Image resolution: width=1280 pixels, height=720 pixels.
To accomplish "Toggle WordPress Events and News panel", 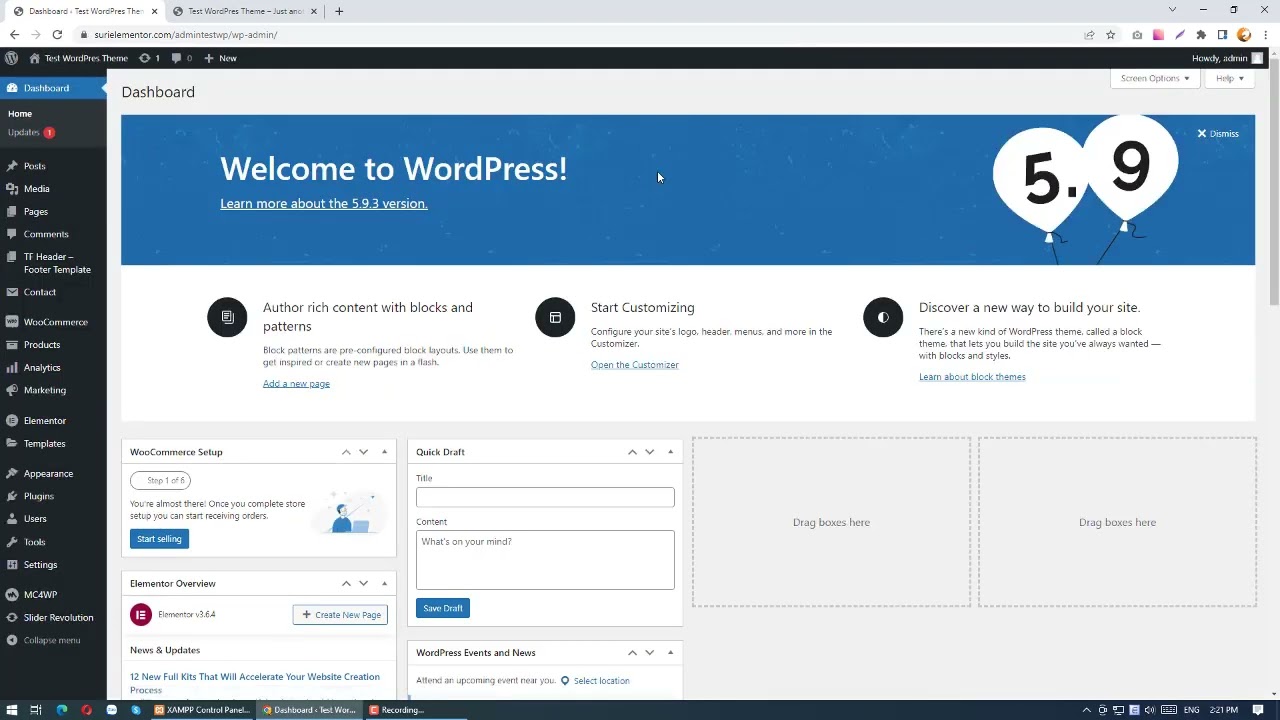I will point(670,653).
